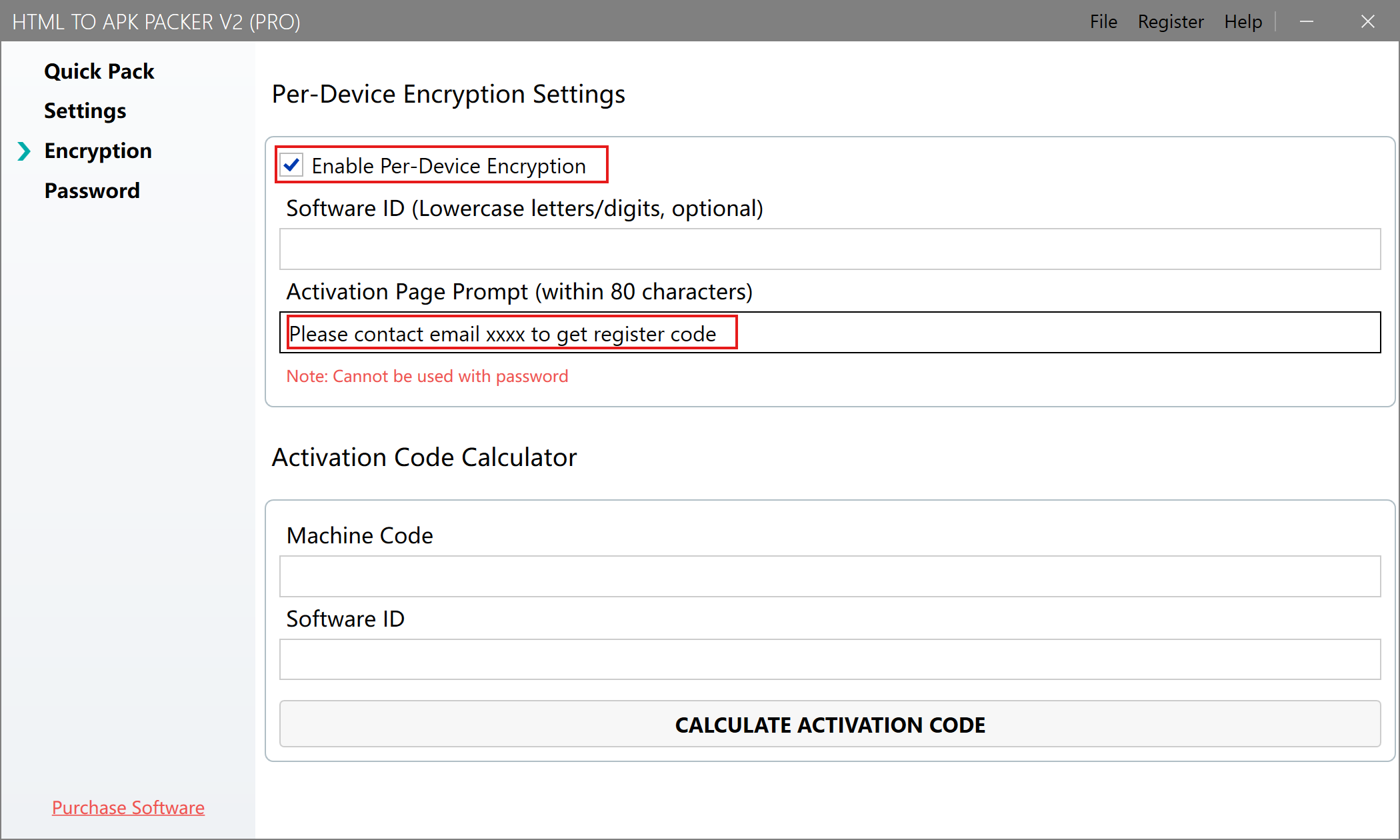Click the Enable Per-Device Encryption label
This screenshot has height=840, width=1400.
(448, 166)
